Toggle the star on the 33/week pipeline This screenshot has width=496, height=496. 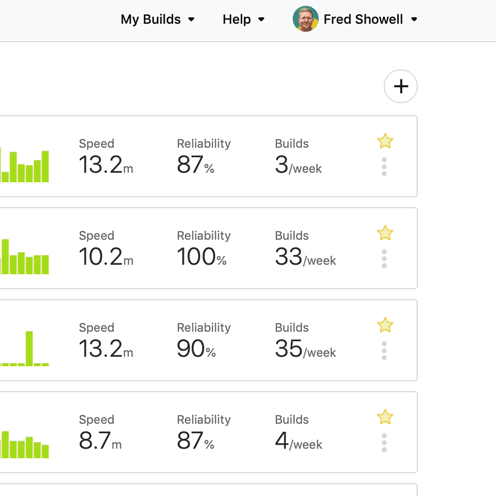click(x=385, y=233)
